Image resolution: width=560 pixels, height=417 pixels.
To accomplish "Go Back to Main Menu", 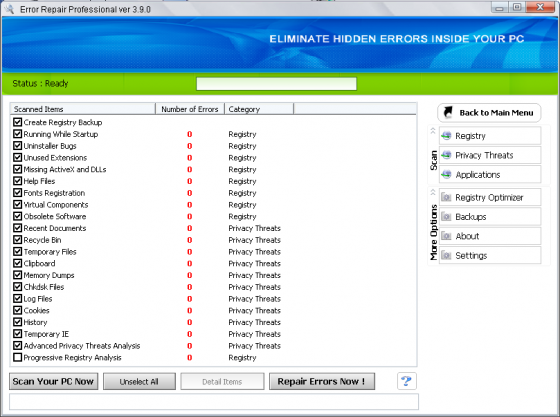I will 489,113.
